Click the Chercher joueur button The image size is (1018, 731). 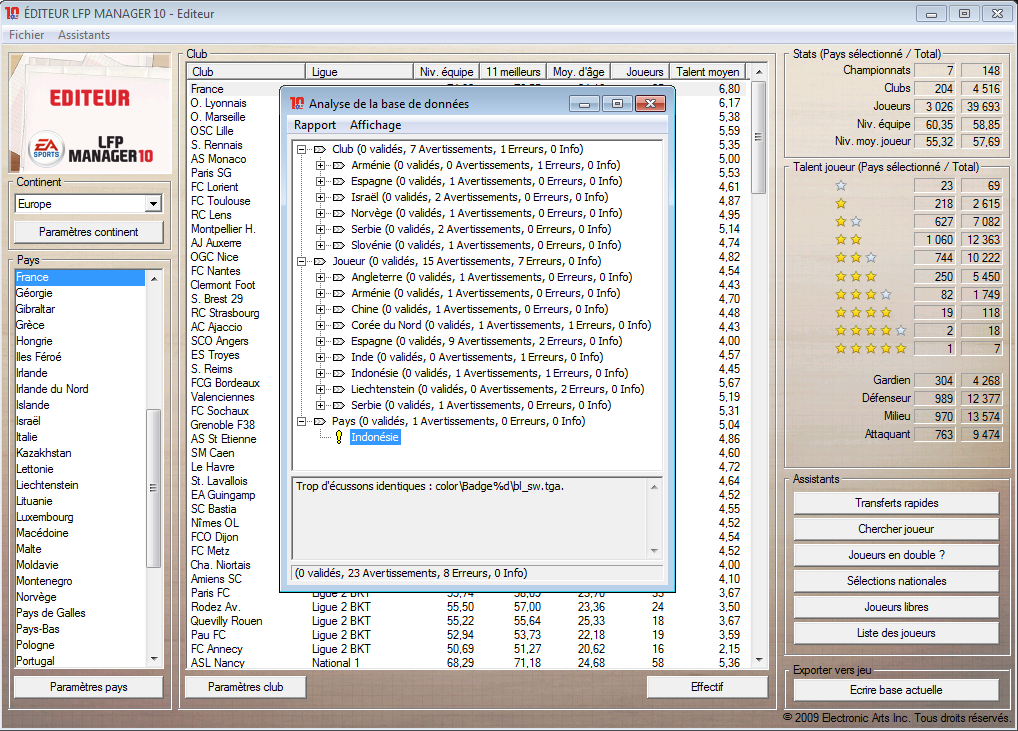pos(896,529)
